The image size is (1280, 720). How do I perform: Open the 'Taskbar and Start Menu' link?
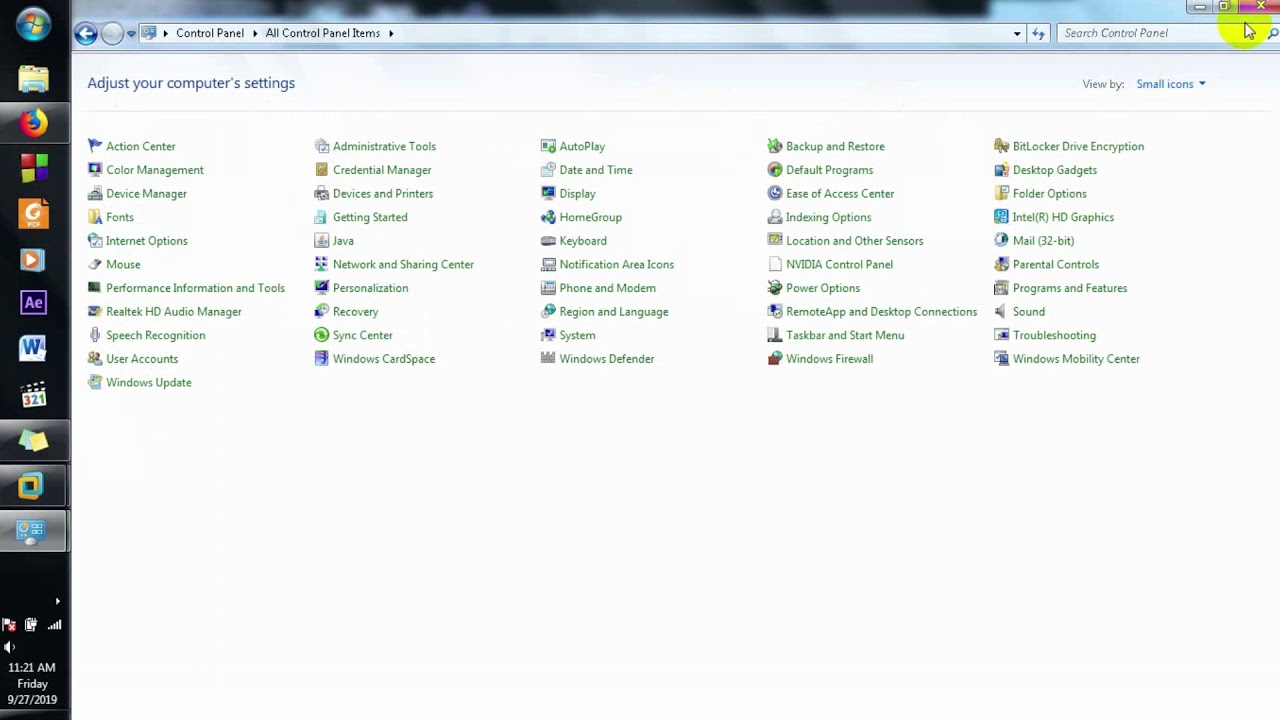click(845, 335)
